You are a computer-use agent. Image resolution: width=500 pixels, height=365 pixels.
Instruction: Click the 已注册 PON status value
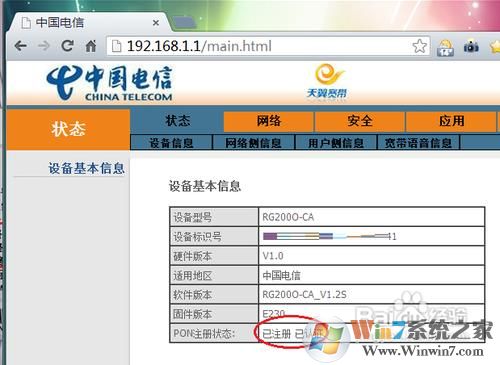coord(277,333)
